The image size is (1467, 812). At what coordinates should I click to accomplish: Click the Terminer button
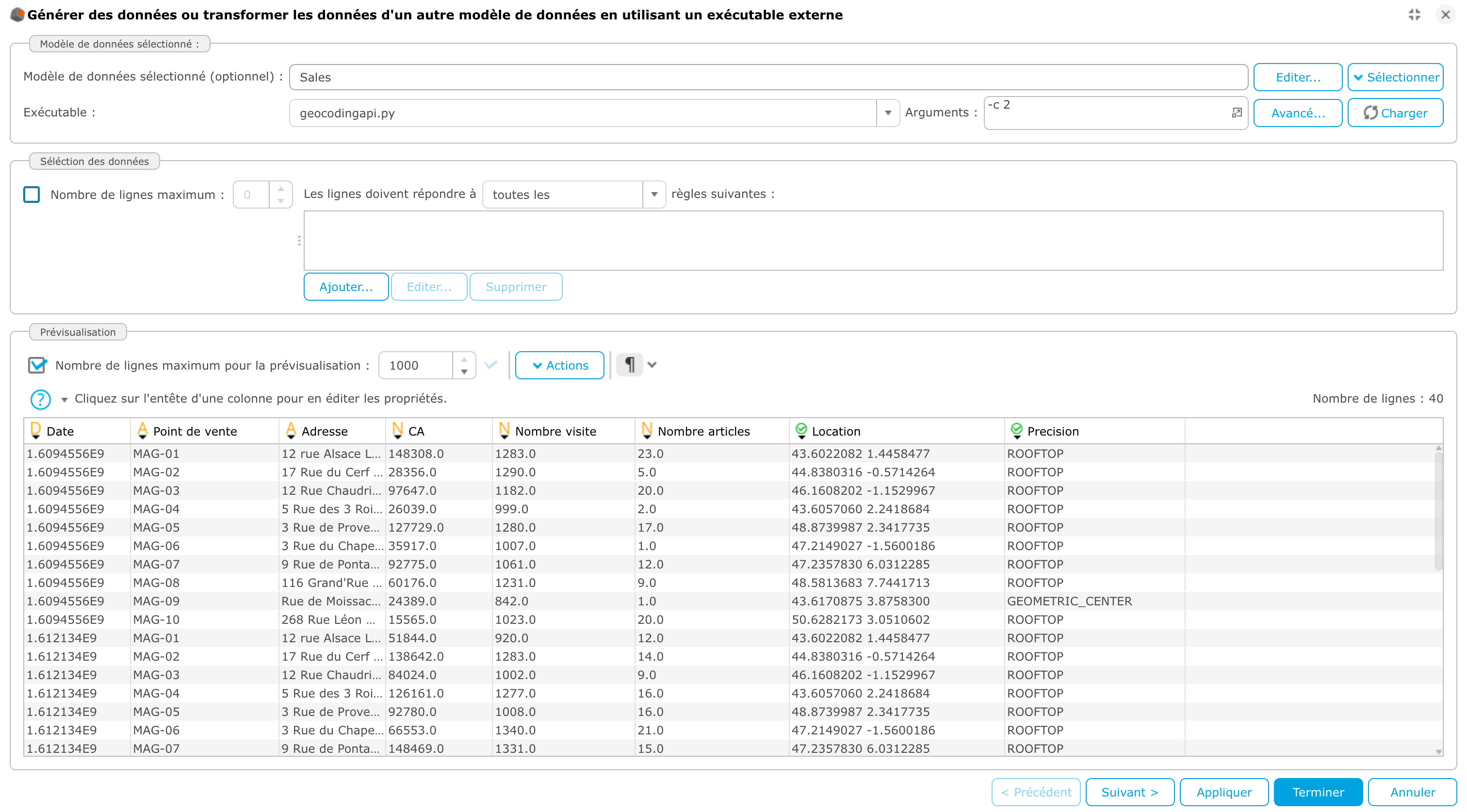(1318, 792)
